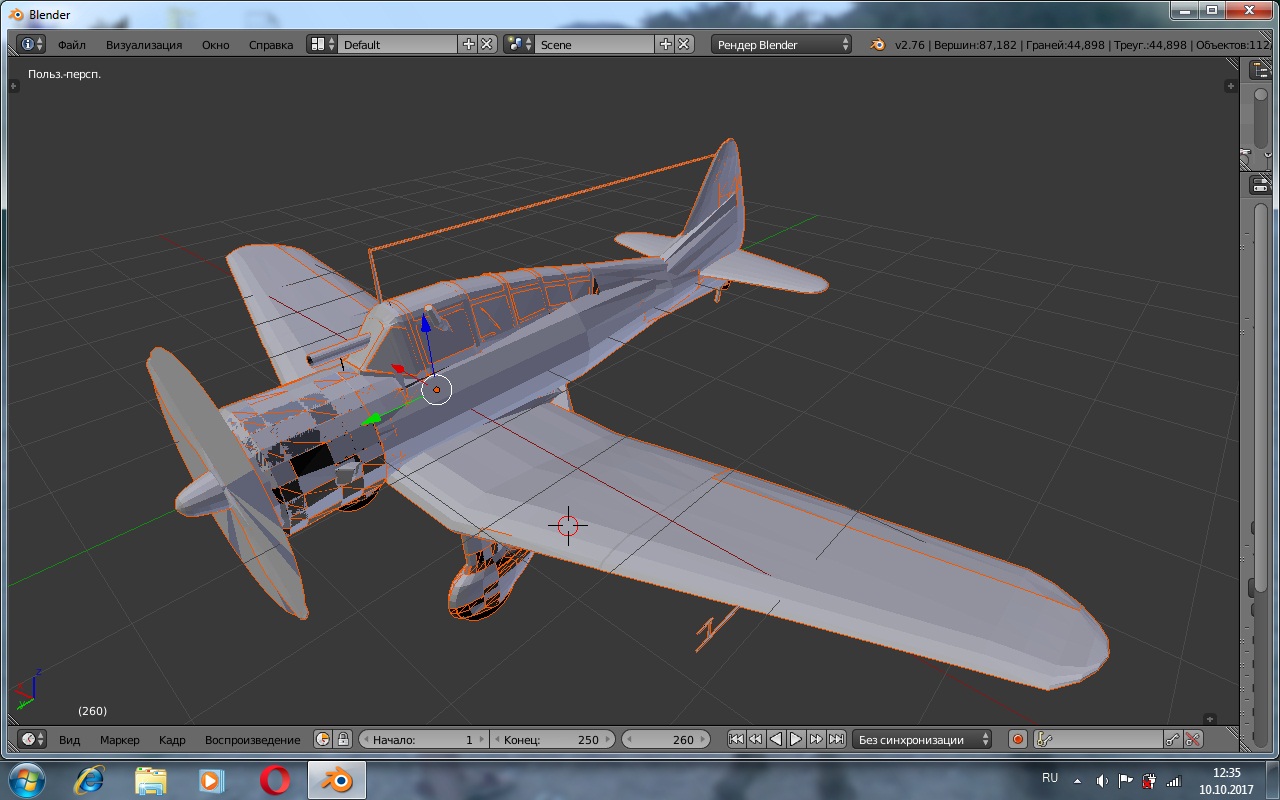The image size is (1280, 800).
Task: Open the Окно menu
Action: click(215, 45)
